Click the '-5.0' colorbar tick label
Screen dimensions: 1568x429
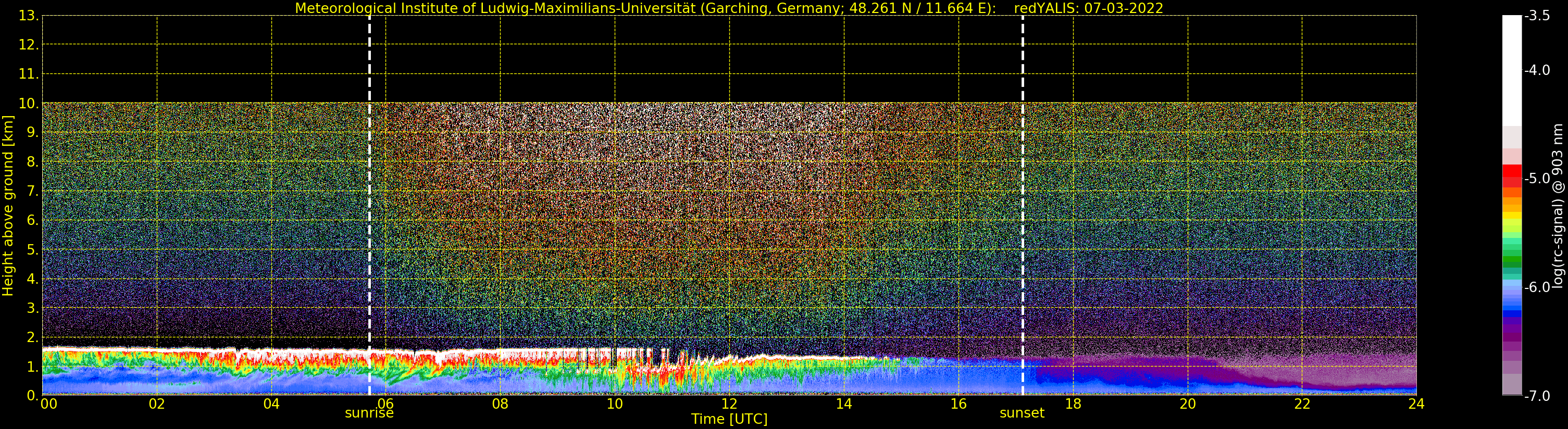tap(1537, 178)
